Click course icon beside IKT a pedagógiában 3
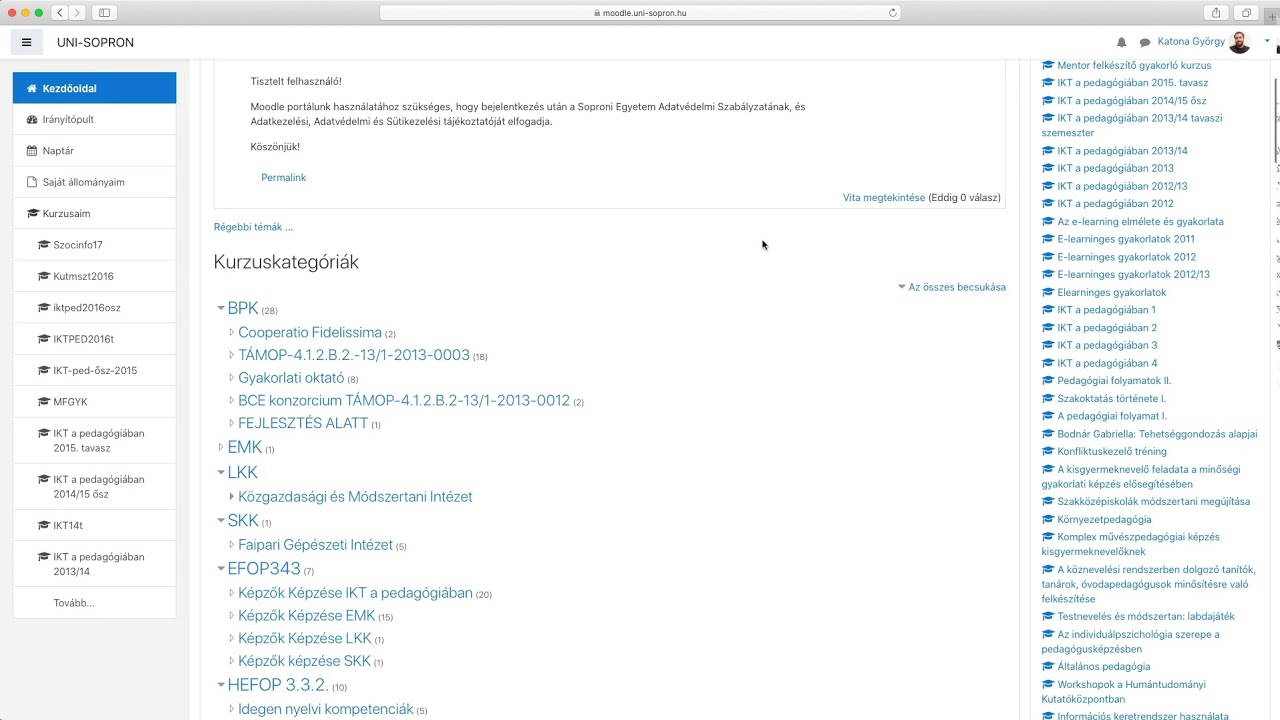Image resolution: width=1280 pixels, height=720 pixels. click(x=1048, y=345)
